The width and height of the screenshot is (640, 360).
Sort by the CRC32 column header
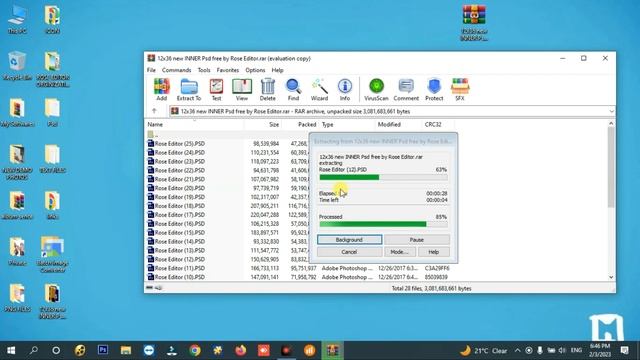pos(438,124)
